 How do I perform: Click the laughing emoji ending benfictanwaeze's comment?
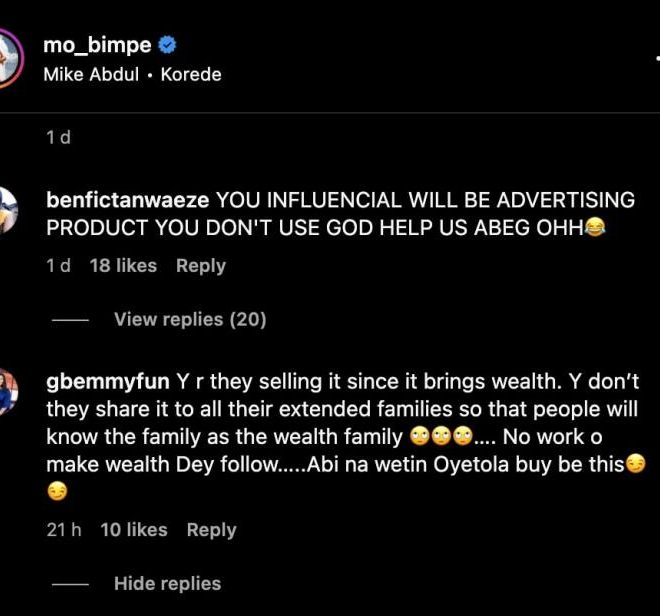pos(596,228)
